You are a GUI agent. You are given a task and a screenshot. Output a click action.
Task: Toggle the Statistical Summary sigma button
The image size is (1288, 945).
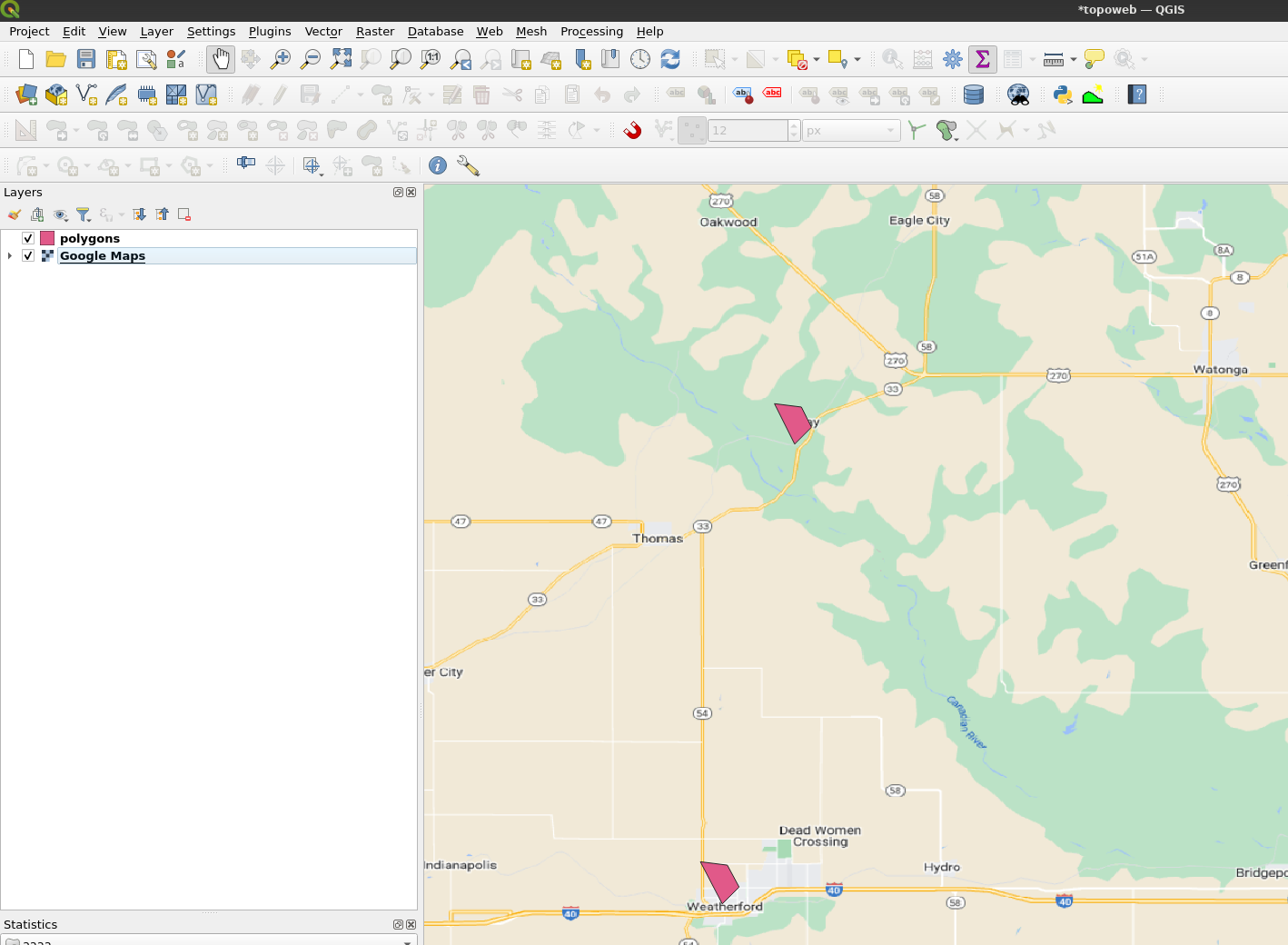tap(983, 59)
